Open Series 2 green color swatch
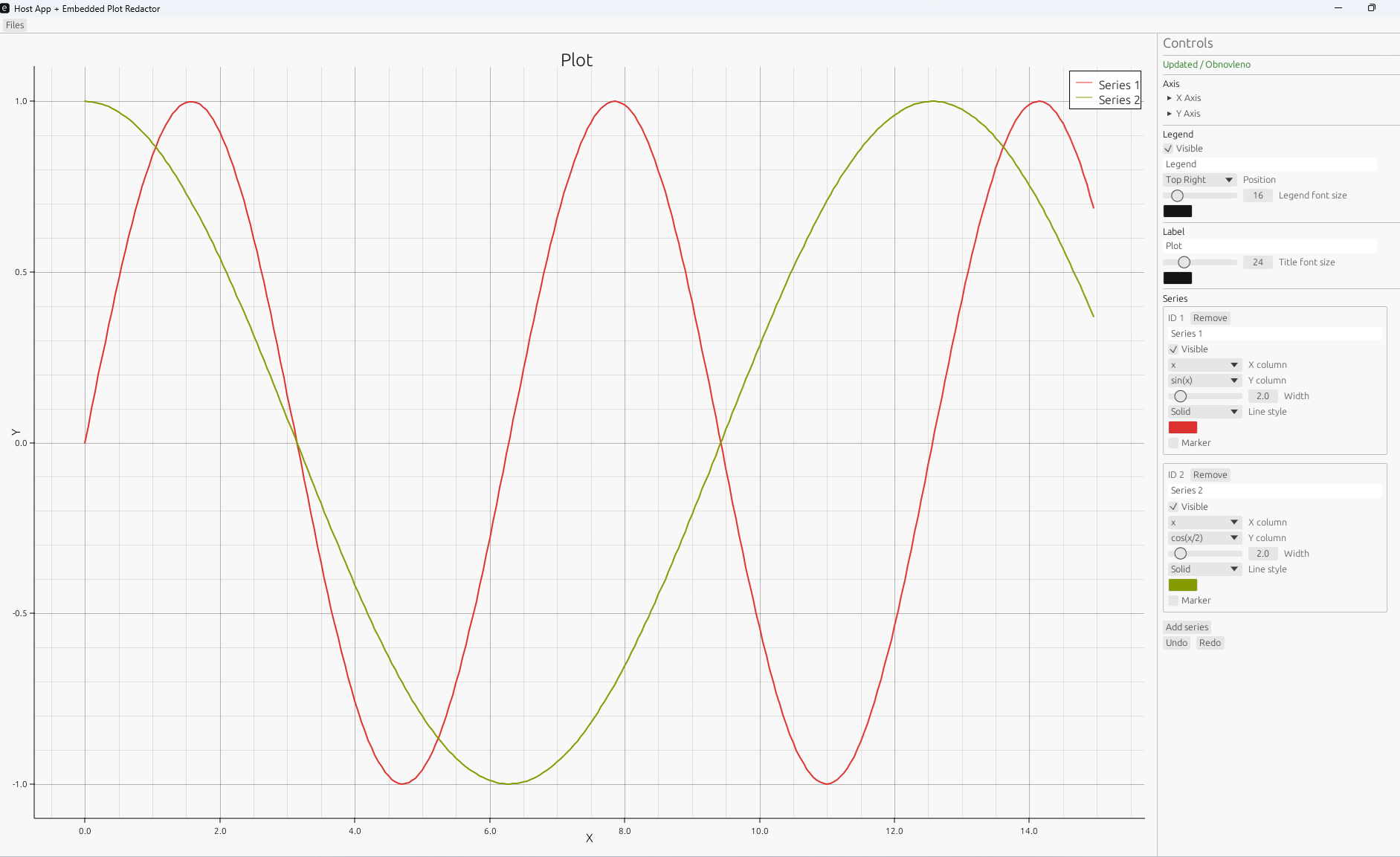Image resolution: width=1400 pixels, height=857 pixels. pyautogui.click(x=1182, y=585)
